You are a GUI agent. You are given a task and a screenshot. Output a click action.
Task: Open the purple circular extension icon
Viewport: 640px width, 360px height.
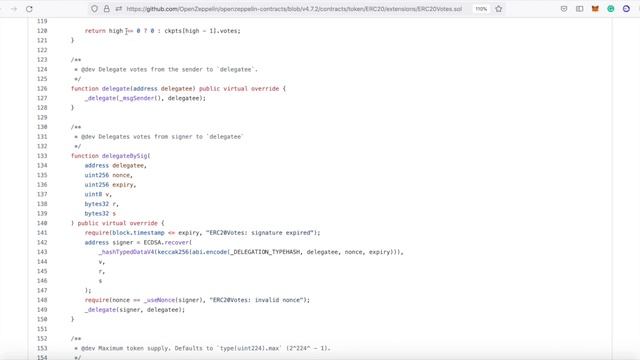click(626, 9)
